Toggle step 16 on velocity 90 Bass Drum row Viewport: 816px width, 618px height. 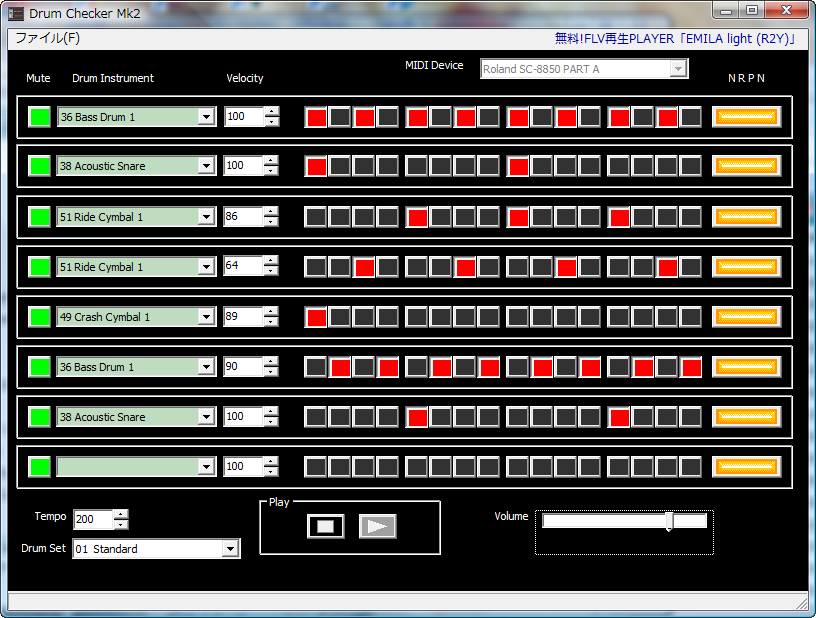691,367
